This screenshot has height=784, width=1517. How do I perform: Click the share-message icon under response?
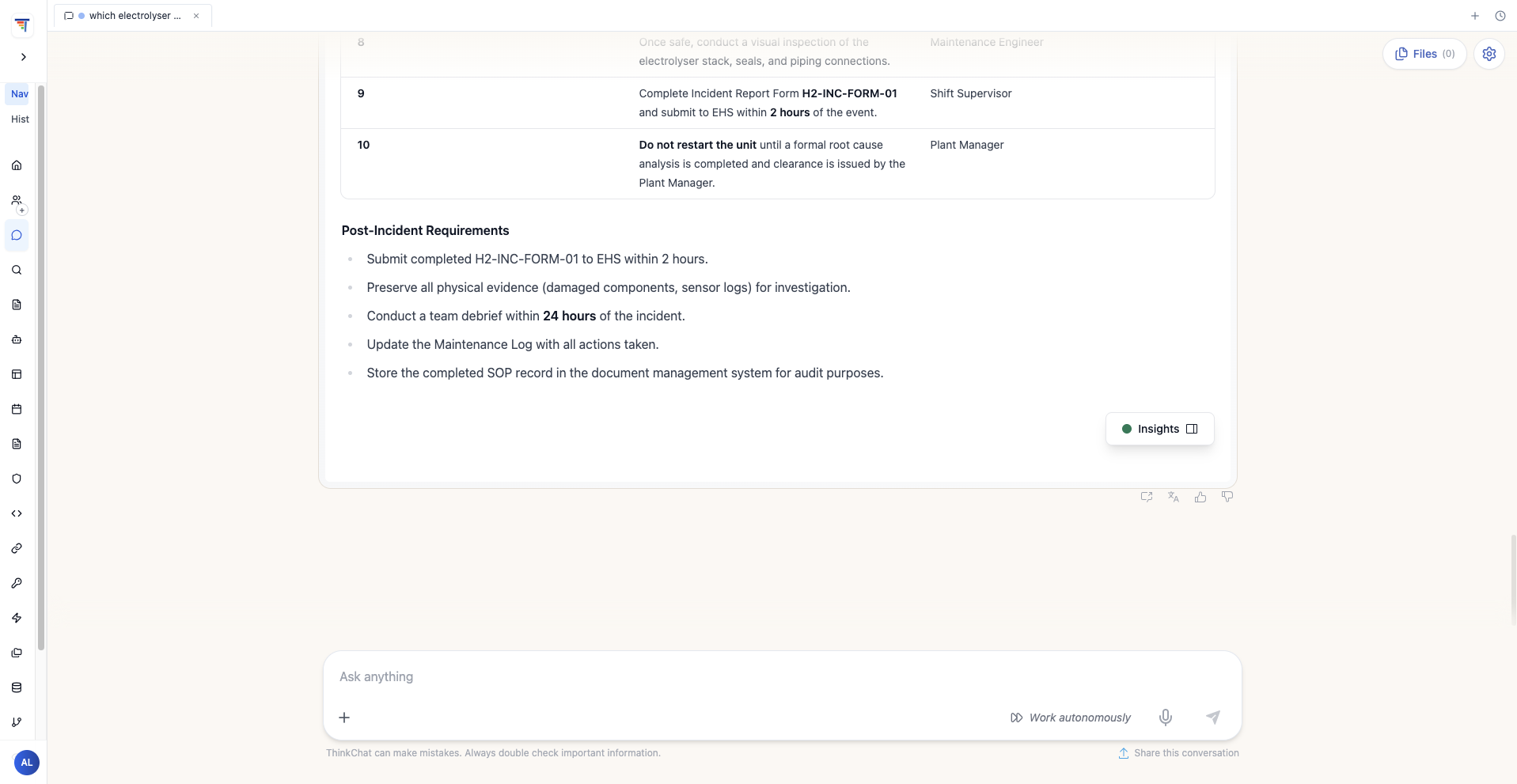pos(1147,497)
